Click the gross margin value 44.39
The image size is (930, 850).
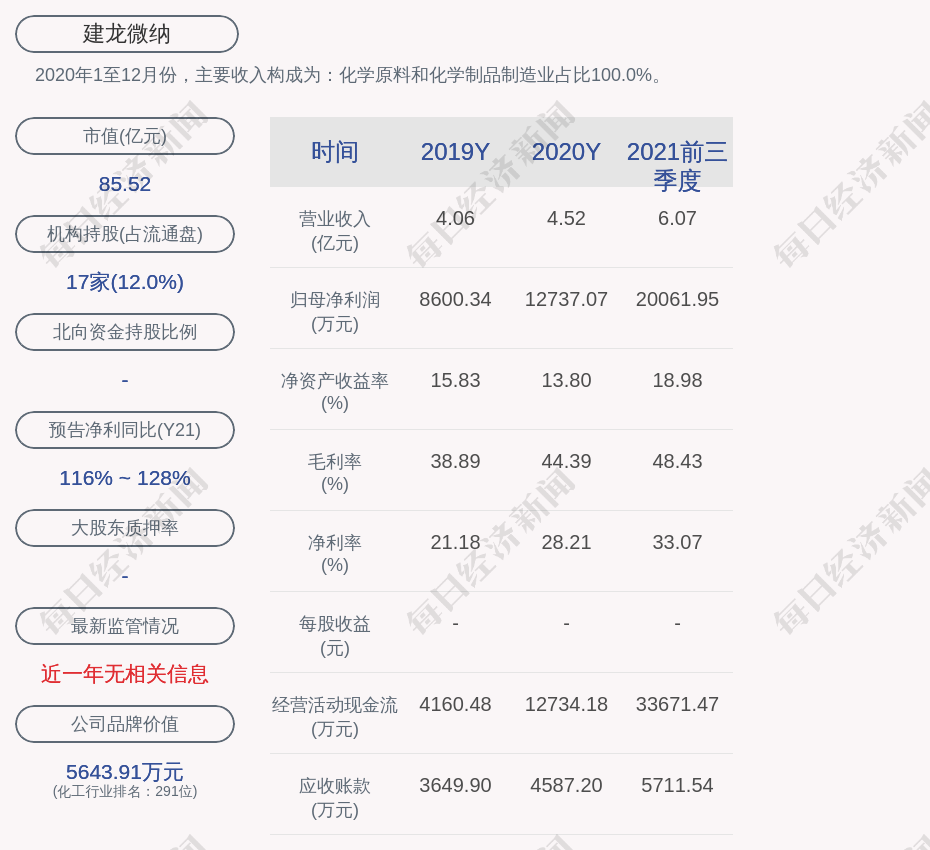[566, 461]
